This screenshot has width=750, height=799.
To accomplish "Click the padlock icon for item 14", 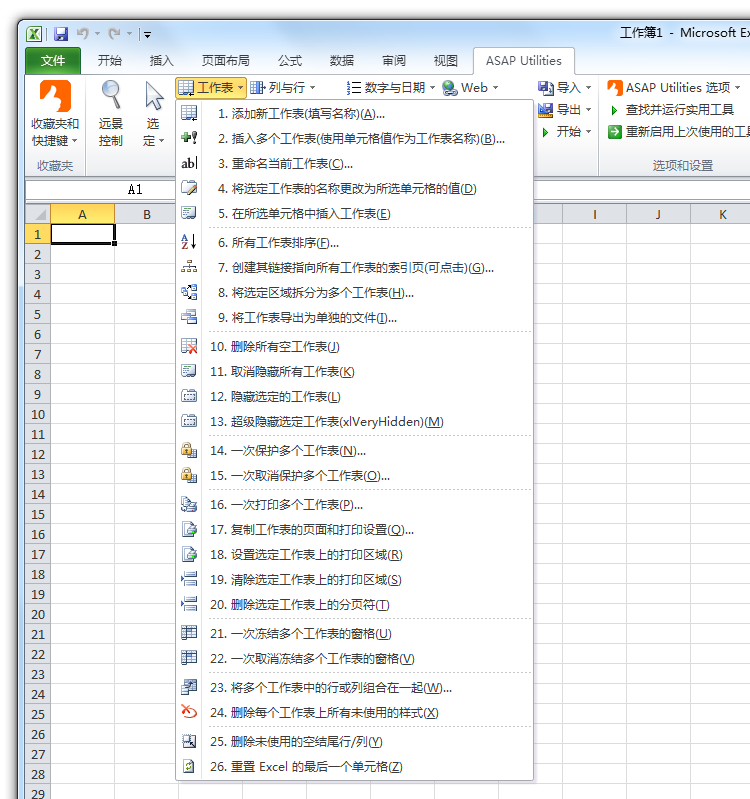I will tap(189, 450).
